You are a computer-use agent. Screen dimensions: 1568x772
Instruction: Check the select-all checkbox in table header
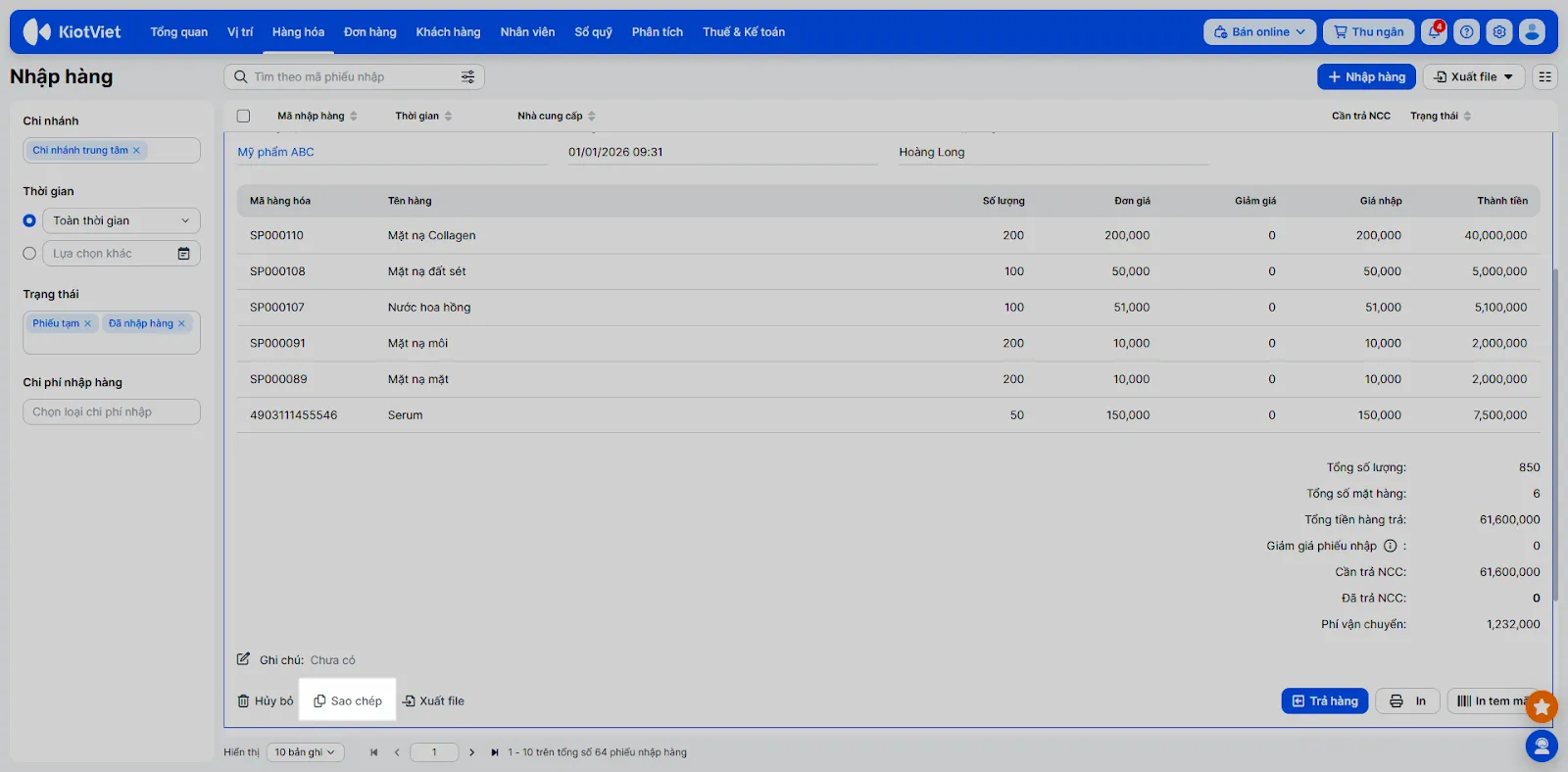pyautogui.click(x=243, y=116)
